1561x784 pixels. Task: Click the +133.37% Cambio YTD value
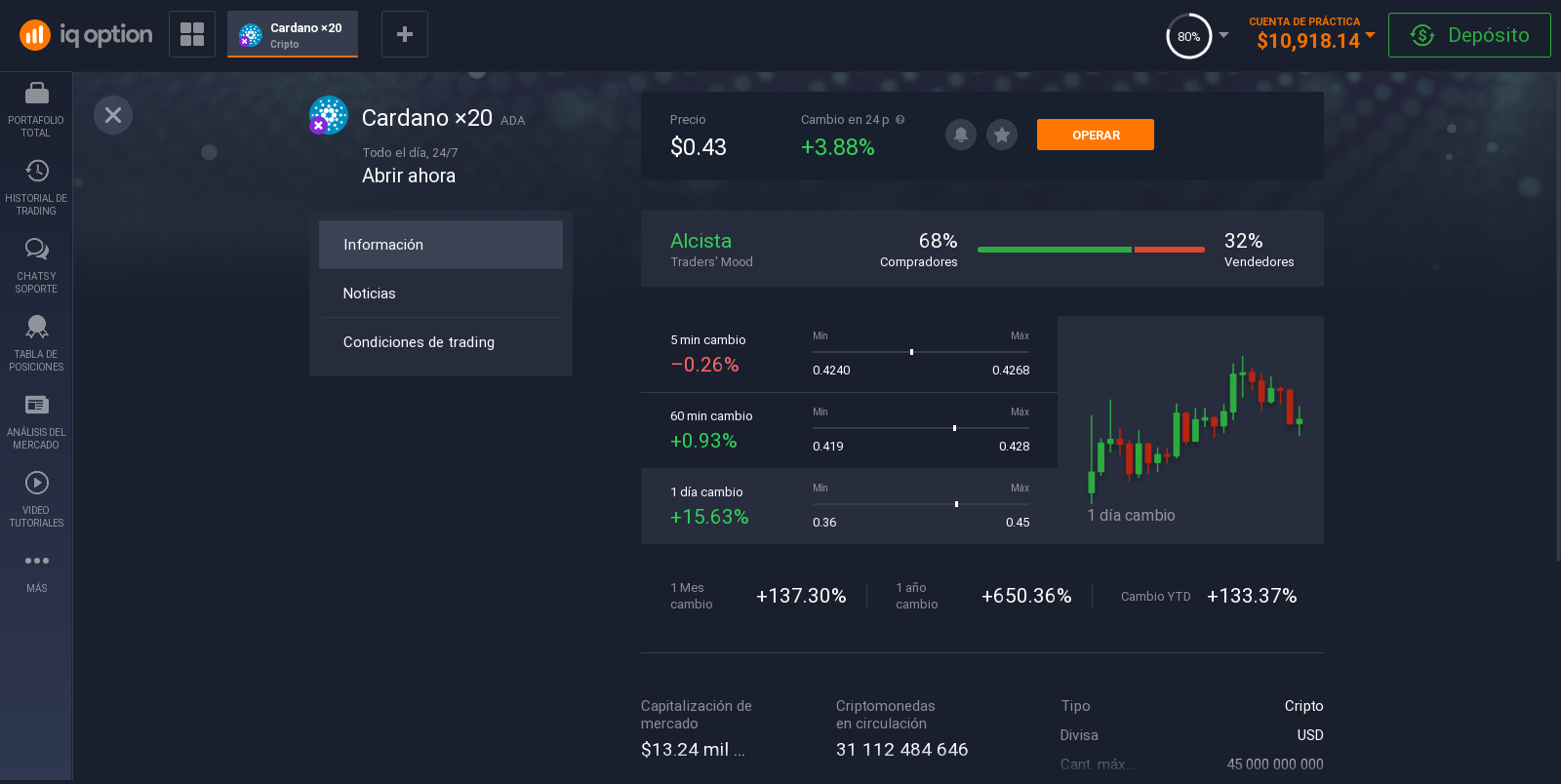pos(1252,596)
